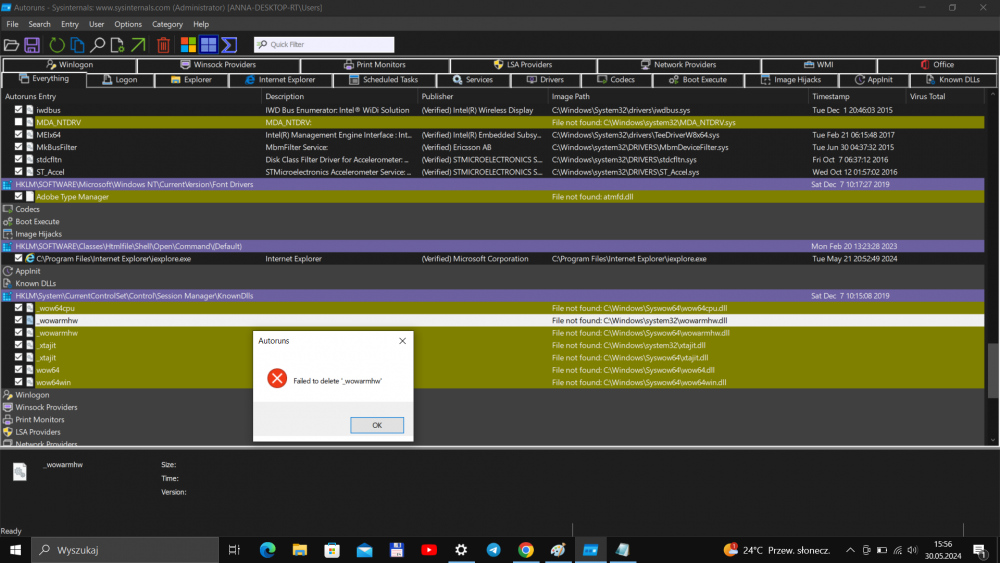Screen dimensions: 1000x563
Task: Click the blue Sigma icon in toolbar
Action: [229, 45]
